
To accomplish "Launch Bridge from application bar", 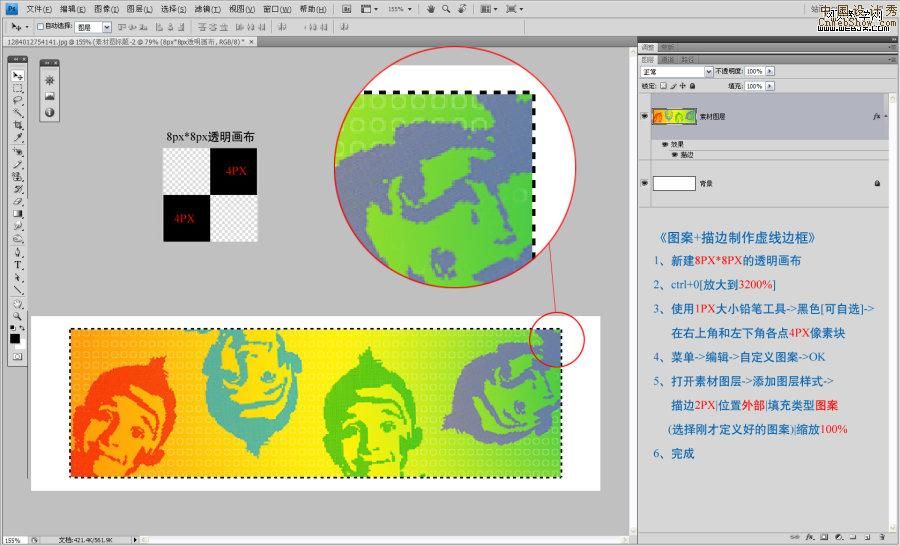I will tap(347, 9).
